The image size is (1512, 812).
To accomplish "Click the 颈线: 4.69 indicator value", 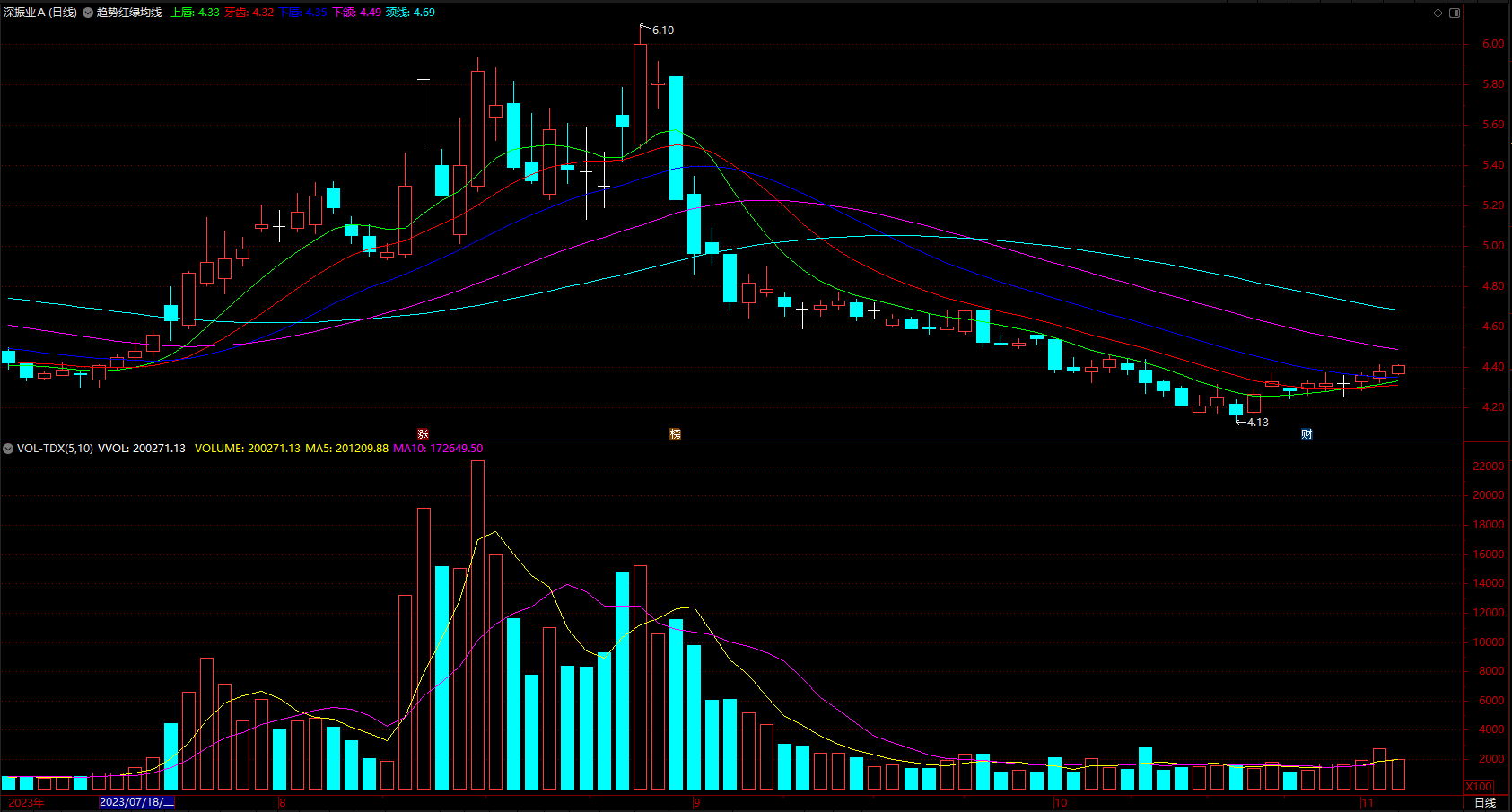I will (x=411, y=13).
